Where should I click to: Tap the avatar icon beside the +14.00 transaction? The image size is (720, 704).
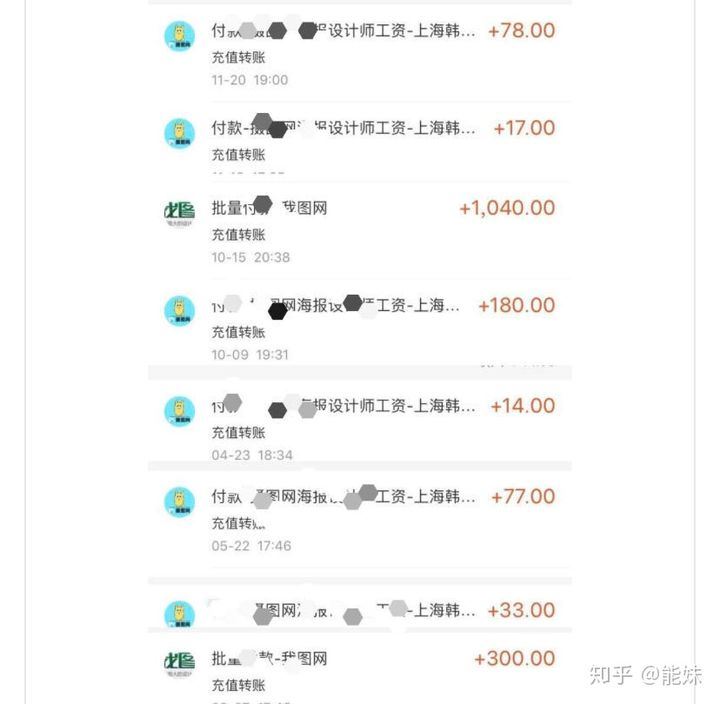[x=180, y=411]
